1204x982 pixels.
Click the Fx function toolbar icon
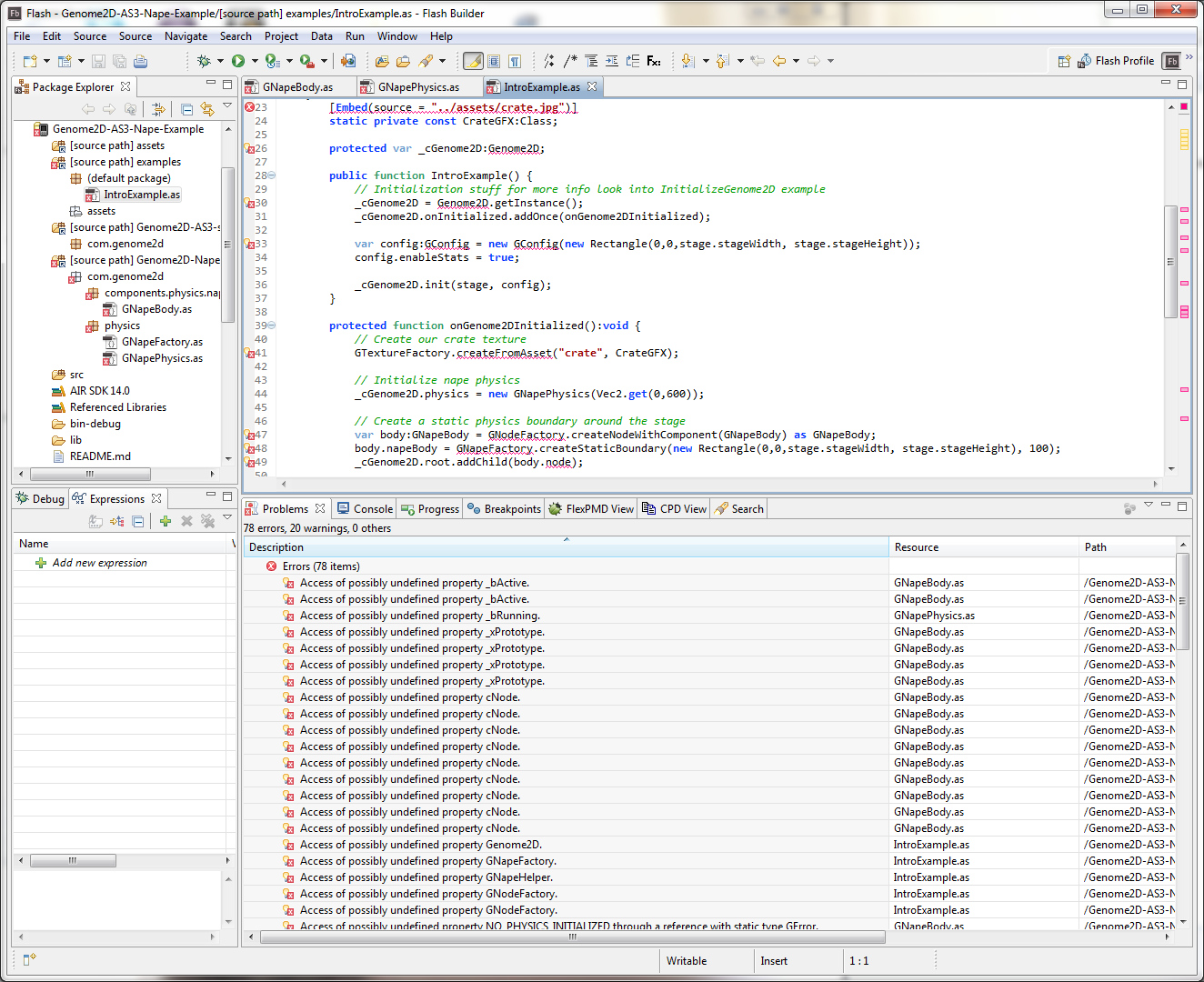(x=654, y=61)
